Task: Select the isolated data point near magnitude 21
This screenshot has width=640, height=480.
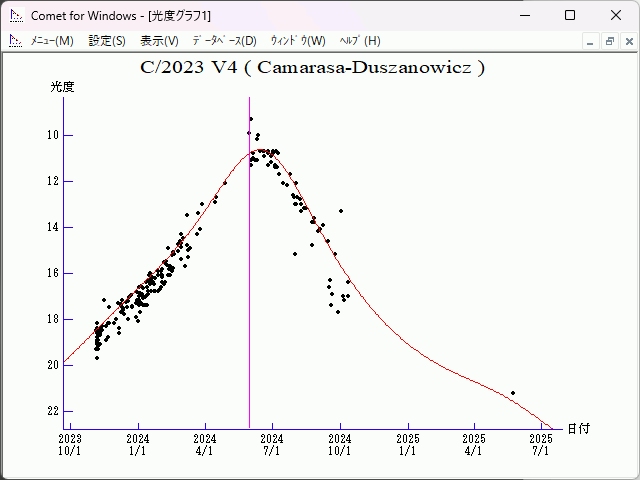Action: tap(513, 393)
